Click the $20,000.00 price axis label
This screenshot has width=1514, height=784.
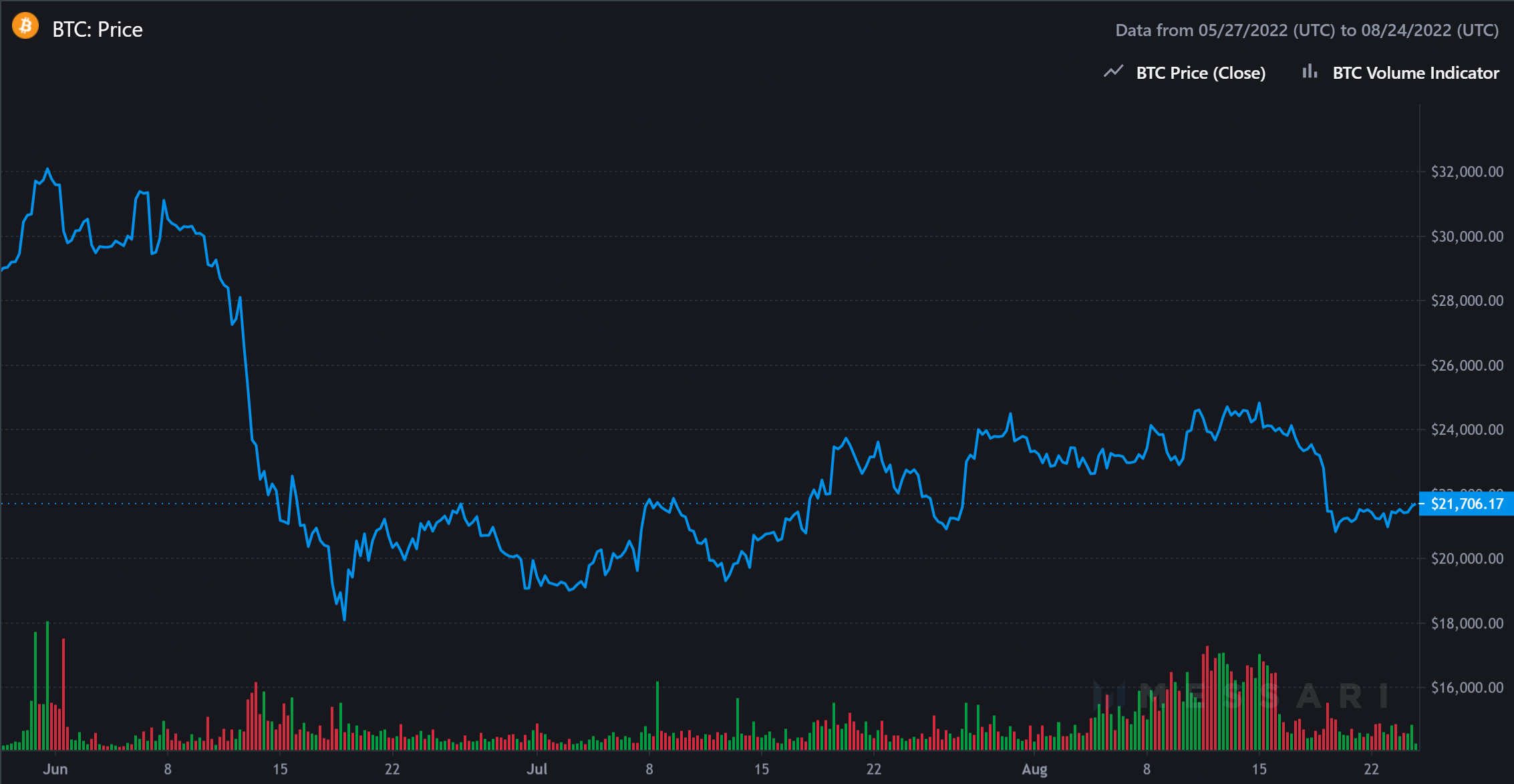coord(1467,558)
